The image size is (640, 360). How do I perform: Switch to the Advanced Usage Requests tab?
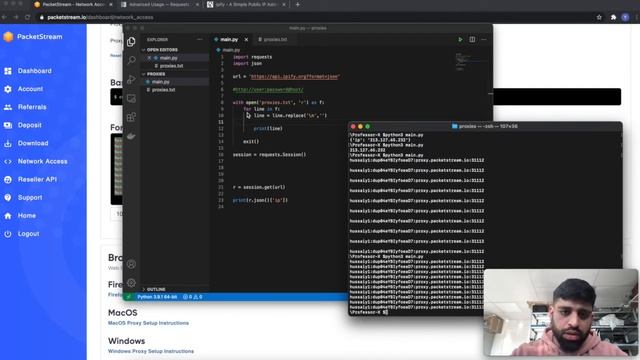pos(159,4)
